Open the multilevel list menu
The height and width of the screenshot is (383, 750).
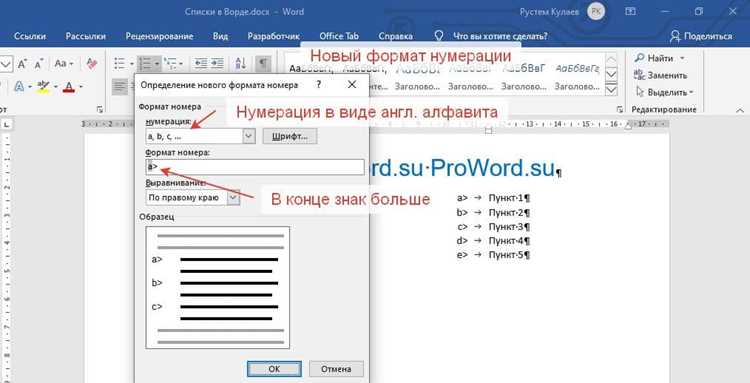tap(173, 63)
